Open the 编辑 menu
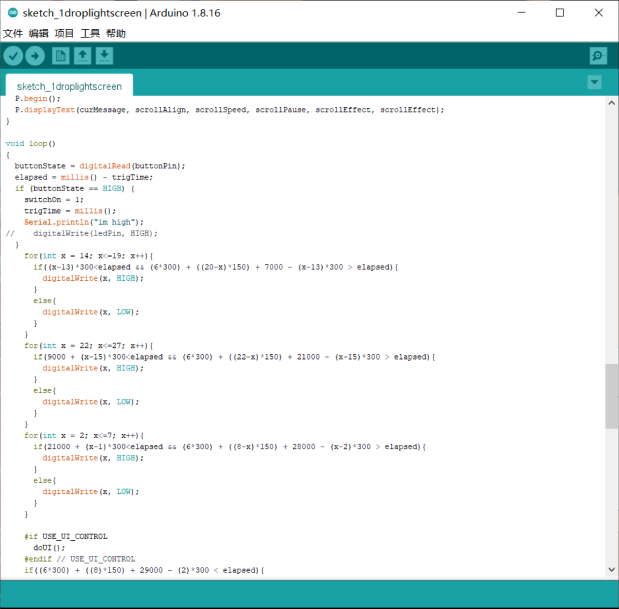This screenshot has width=619, height=609. point(38,33)
